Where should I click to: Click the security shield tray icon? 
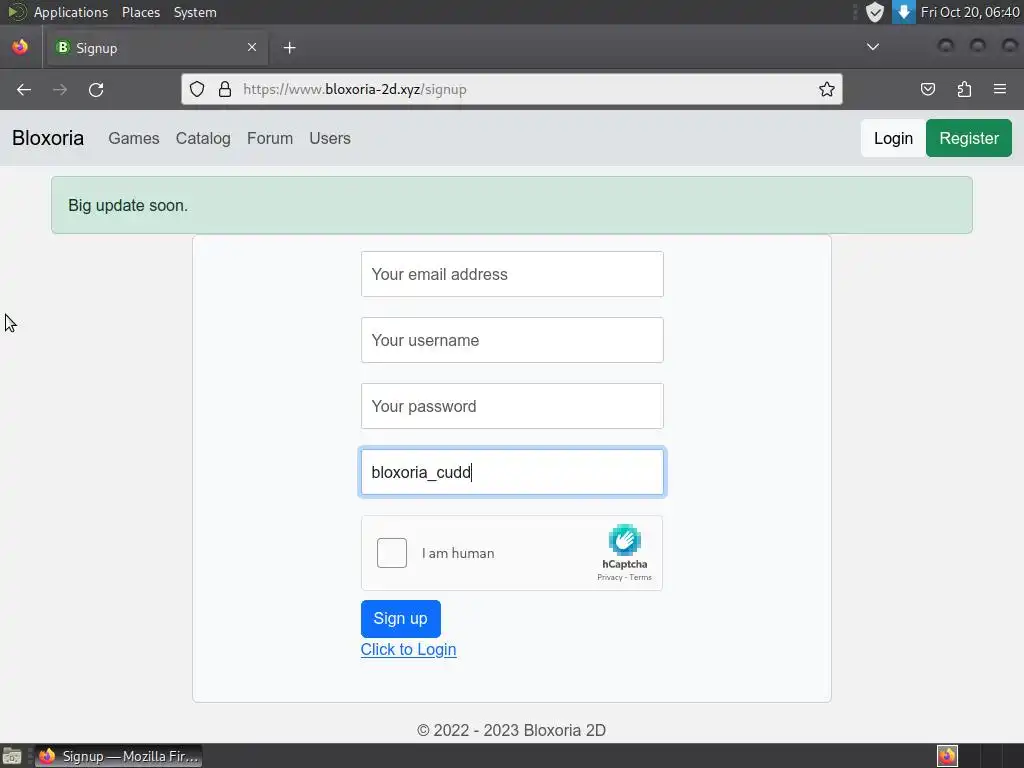click(874, 12)
